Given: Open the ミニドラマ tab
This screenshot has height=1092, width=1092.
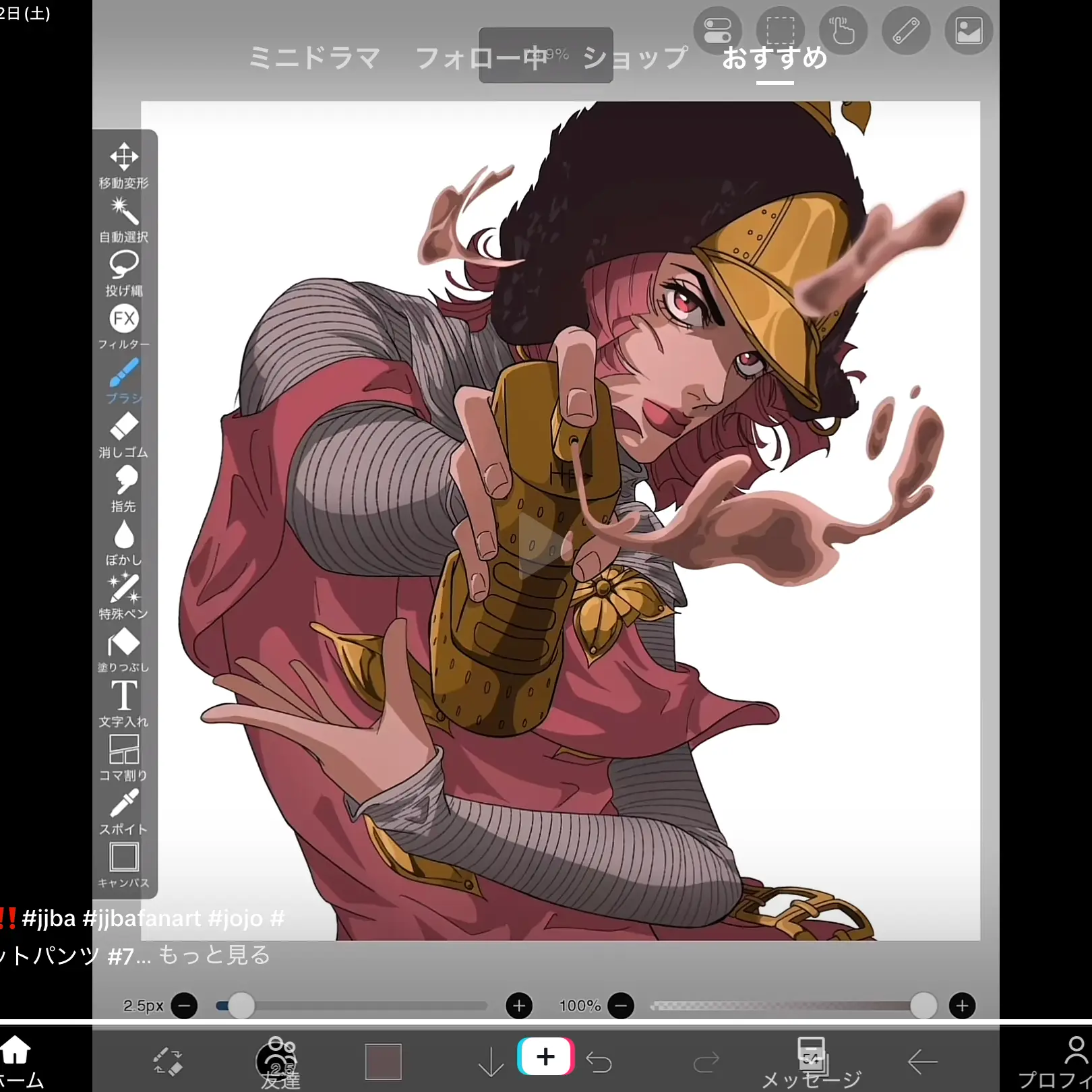Looking at the screenshot, I should pos(314,59).
